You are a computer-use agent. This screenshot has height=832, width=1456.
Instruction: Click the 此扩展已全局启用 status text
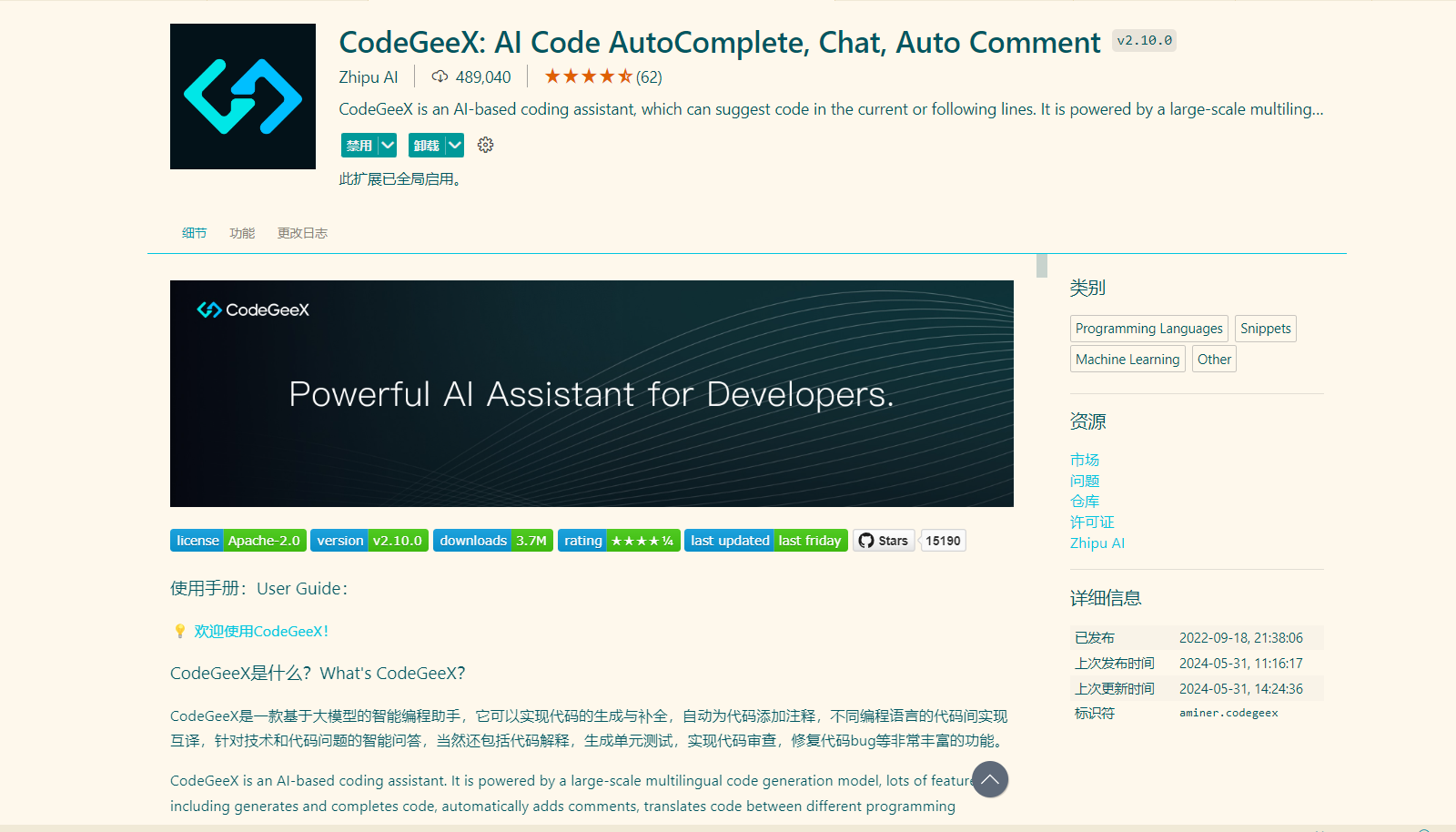coord(402,179)
